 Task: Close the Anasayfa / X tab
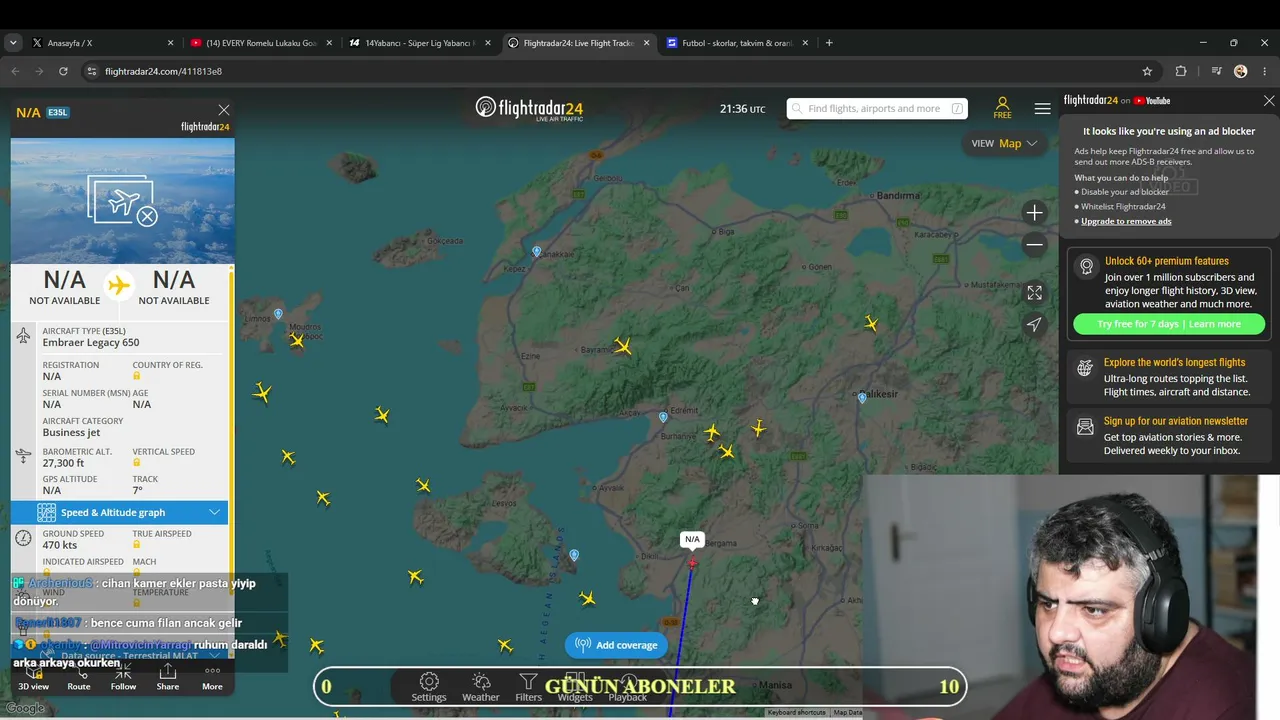(x=170, y=43)
